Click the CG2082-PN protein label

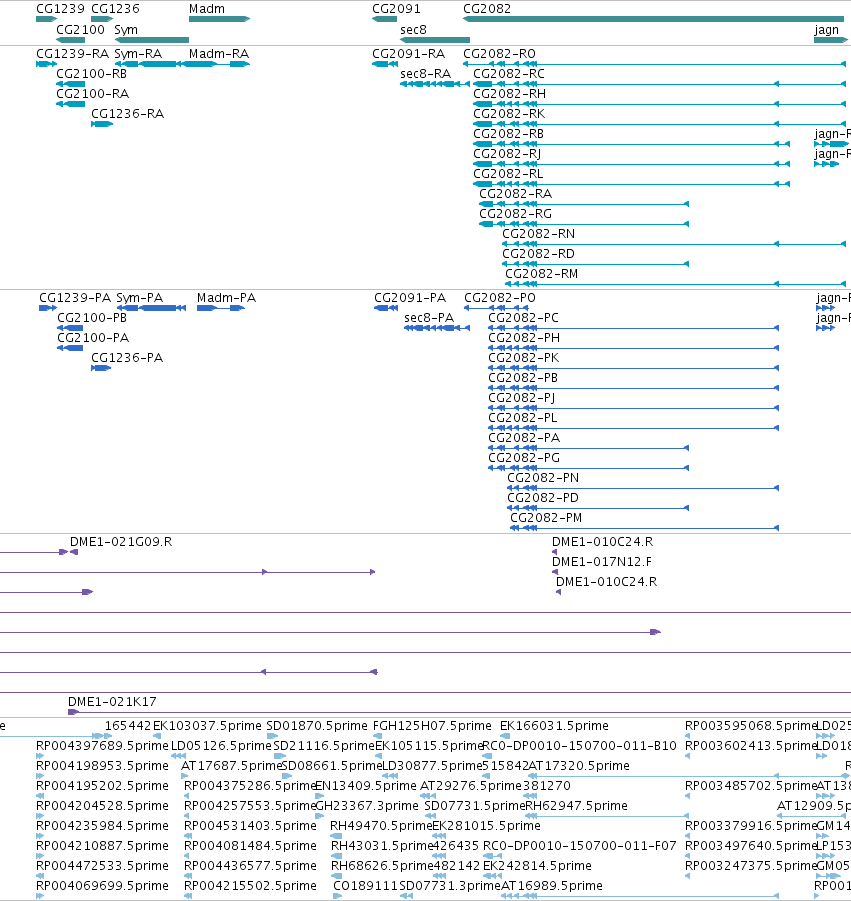543,478
